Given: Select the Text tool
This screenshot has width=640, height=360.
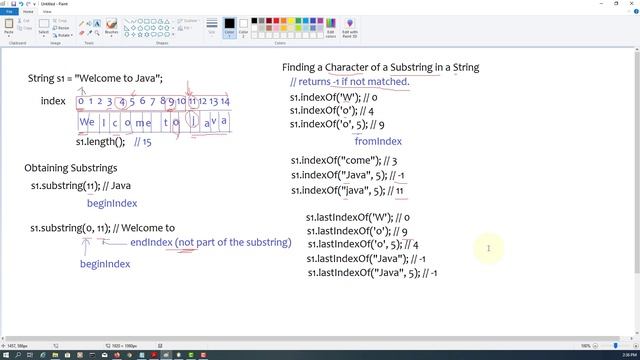Looking at the screenshot, I should [x=97, y=23].
